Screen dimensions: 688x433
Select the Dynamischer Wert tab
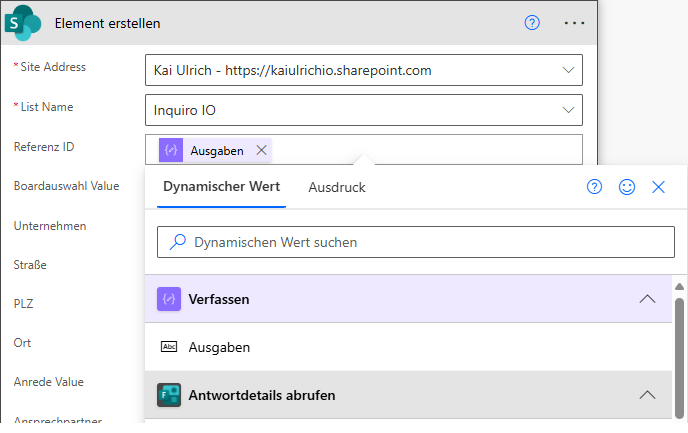tap(221, 187)
